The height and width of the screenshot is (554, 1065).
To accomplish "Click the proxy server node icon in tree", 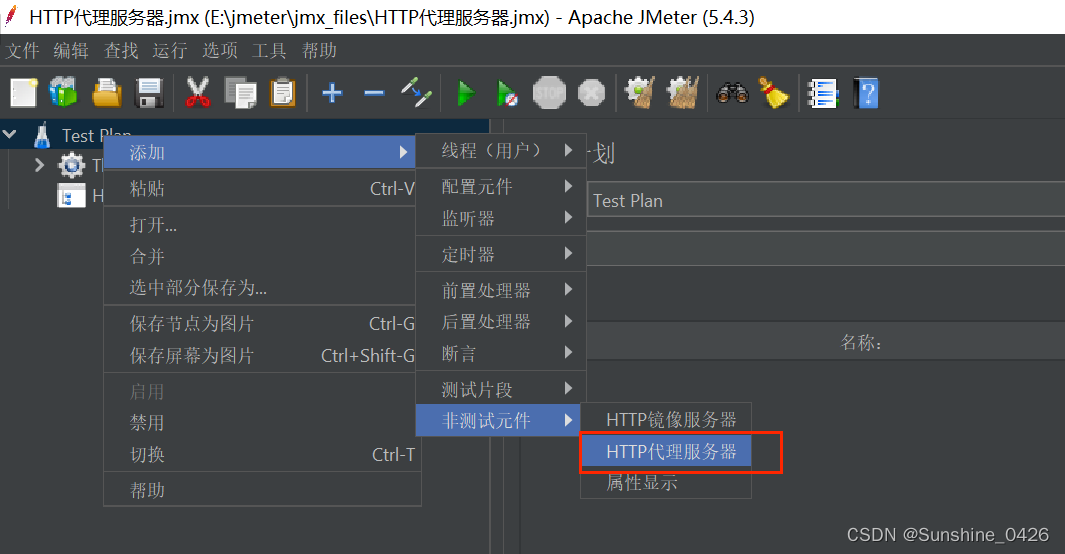I will (71, 196).
